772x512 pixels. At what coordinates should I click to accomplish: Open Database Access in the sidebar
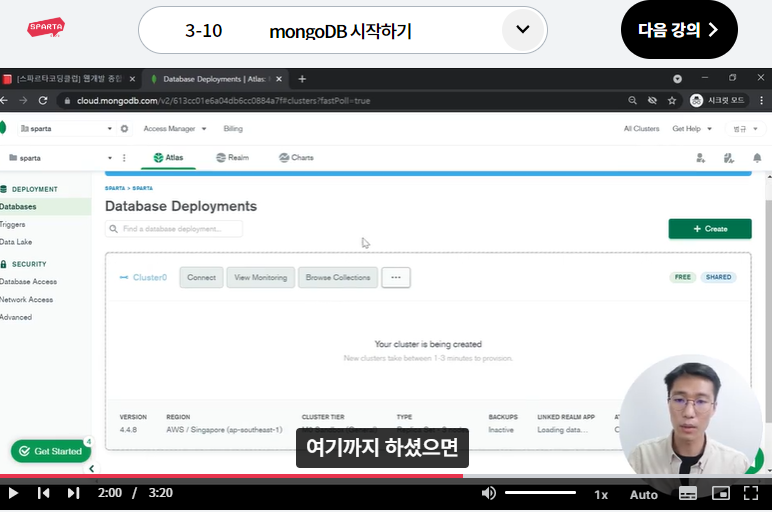pyautogui.click(x=29, y=282)
